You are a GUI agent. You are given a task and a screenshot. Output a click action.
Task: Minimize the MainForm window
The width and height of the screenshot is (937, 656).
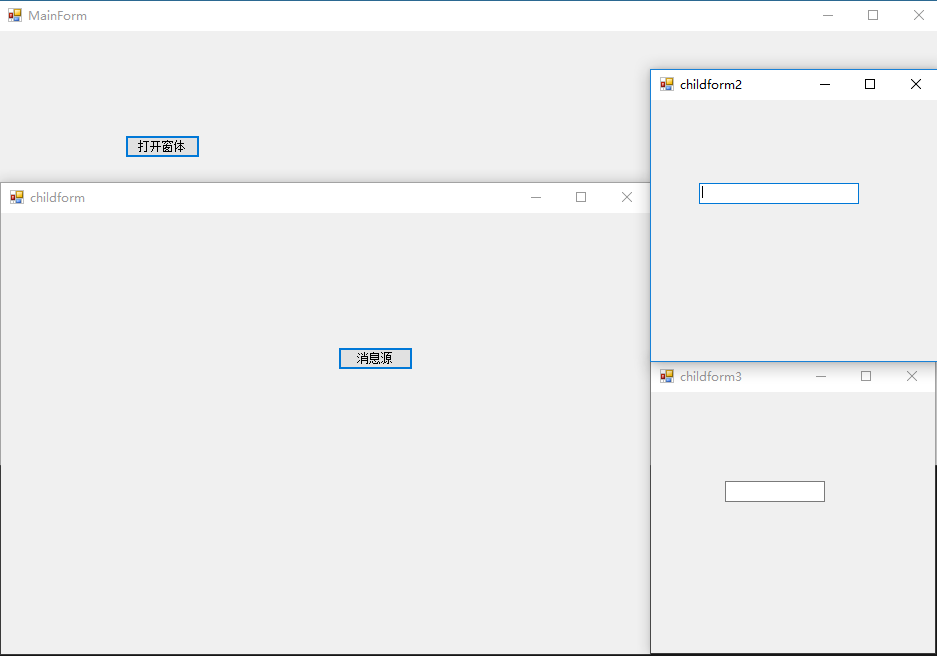pyautogui.click(x=828, y=16)
